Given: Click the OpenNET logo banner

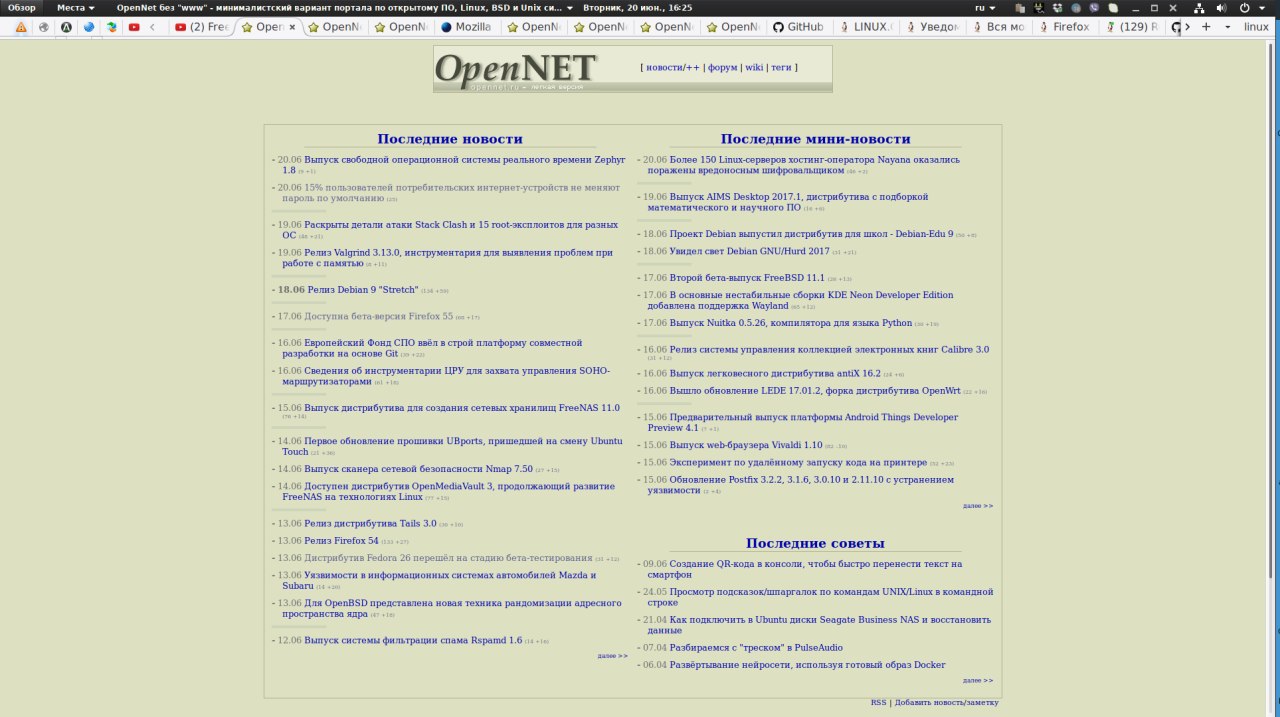Looking at the screenshot, I should point(516,69).
